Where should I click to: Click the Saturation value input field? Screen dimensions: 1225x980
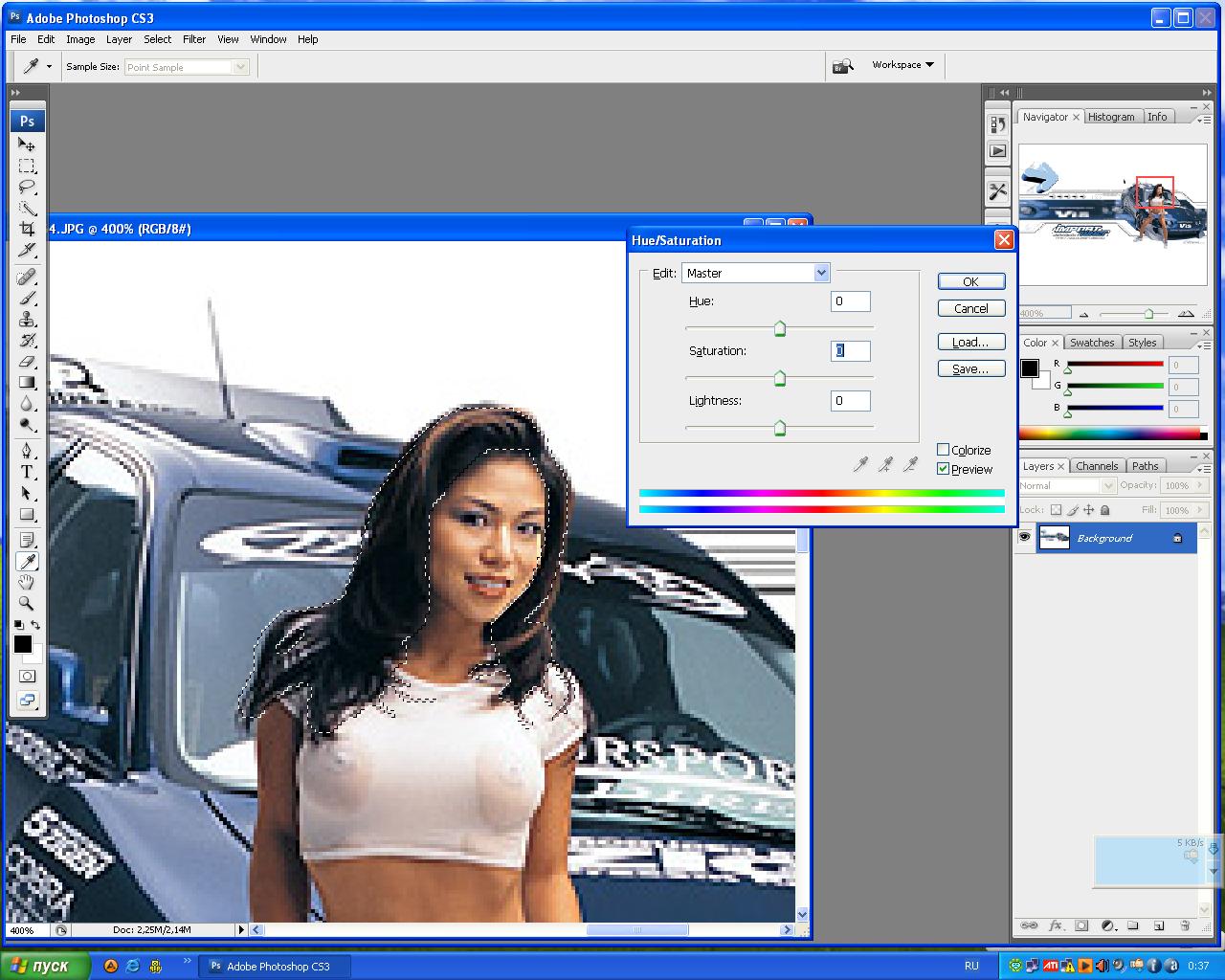[851, 350]
